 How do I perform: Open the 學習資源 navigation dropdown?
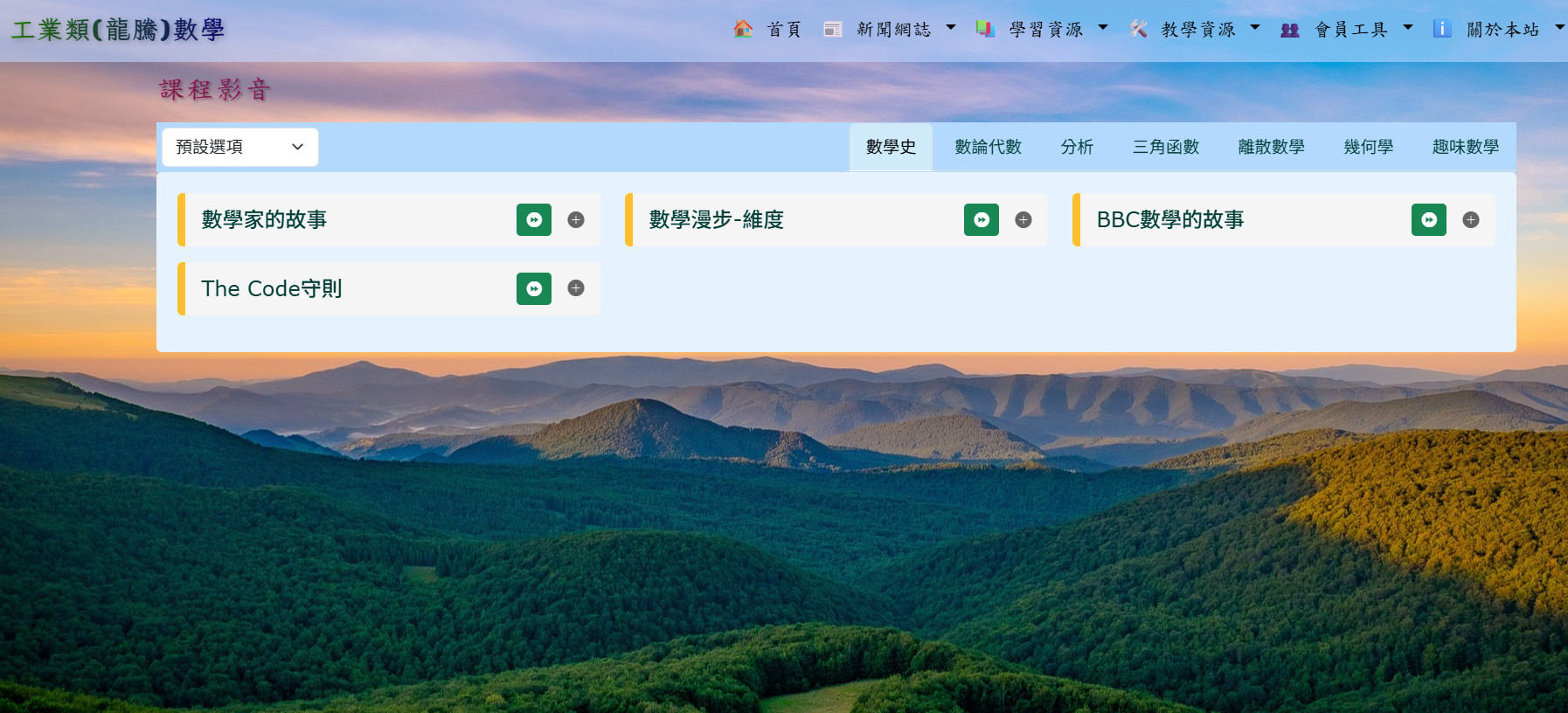[x=1044, y=30]
